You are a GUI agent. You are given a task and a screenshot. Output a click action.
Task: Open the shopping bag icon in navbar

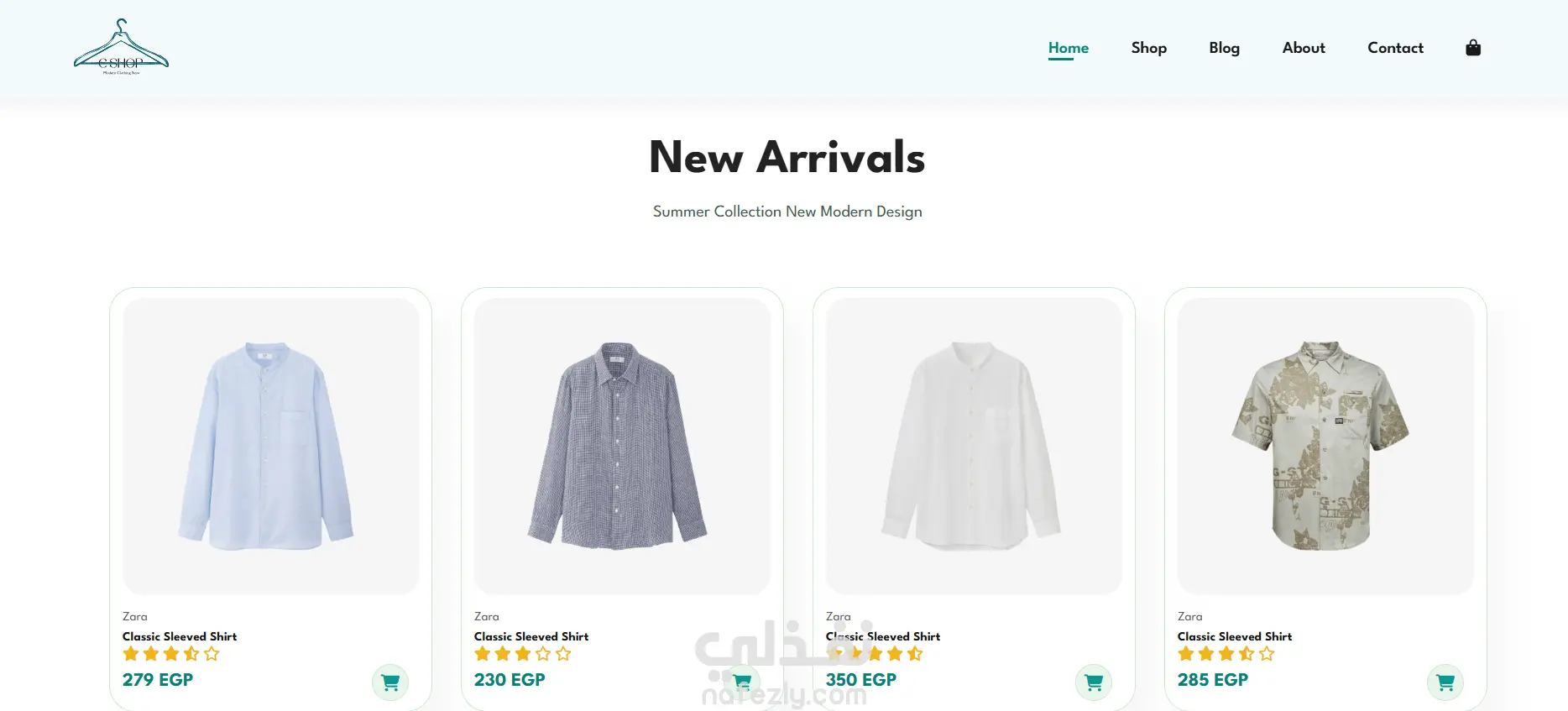tap(1473, 48)
